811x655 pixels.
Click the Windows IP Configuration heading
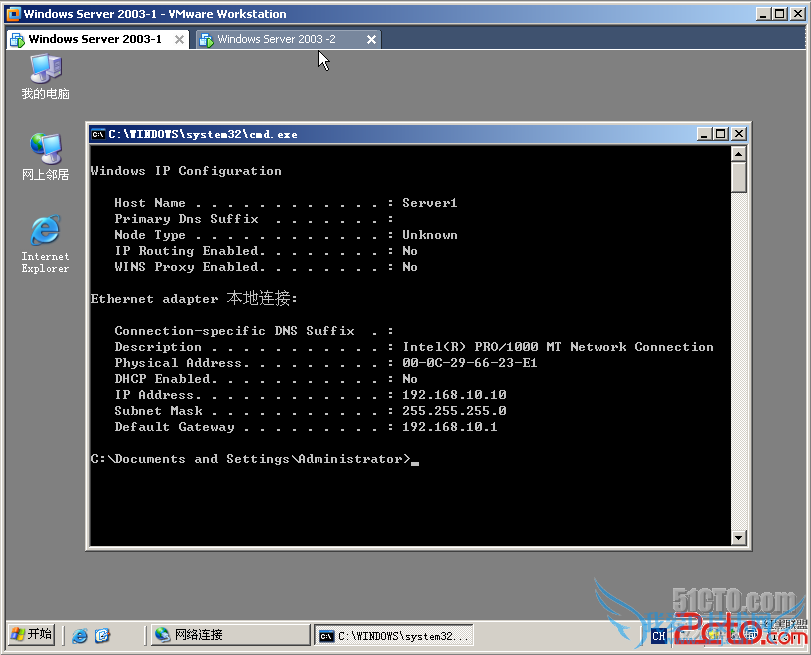(186, 171)
